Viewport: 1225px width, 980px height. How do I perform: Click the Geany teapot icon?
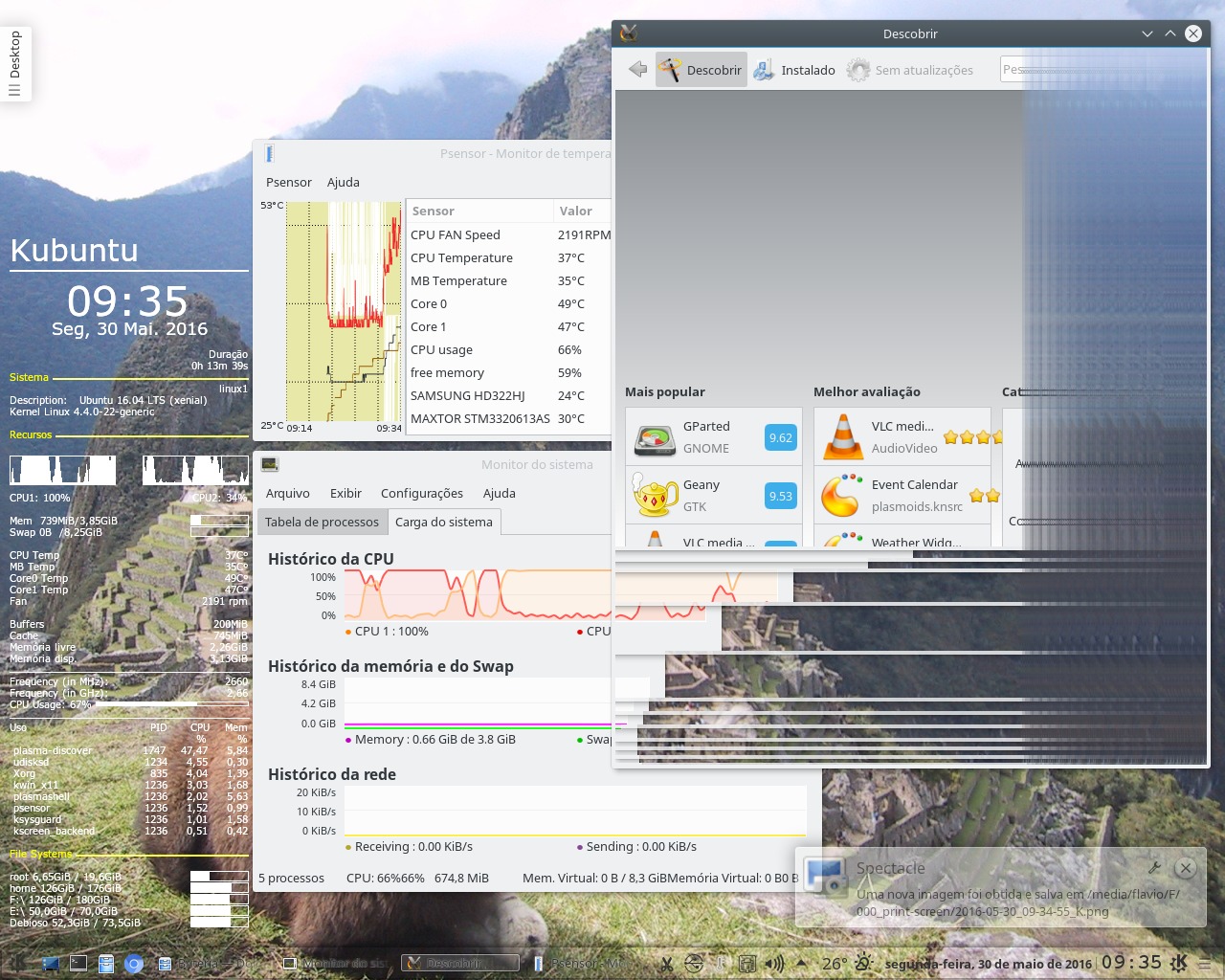coord(655,496)
